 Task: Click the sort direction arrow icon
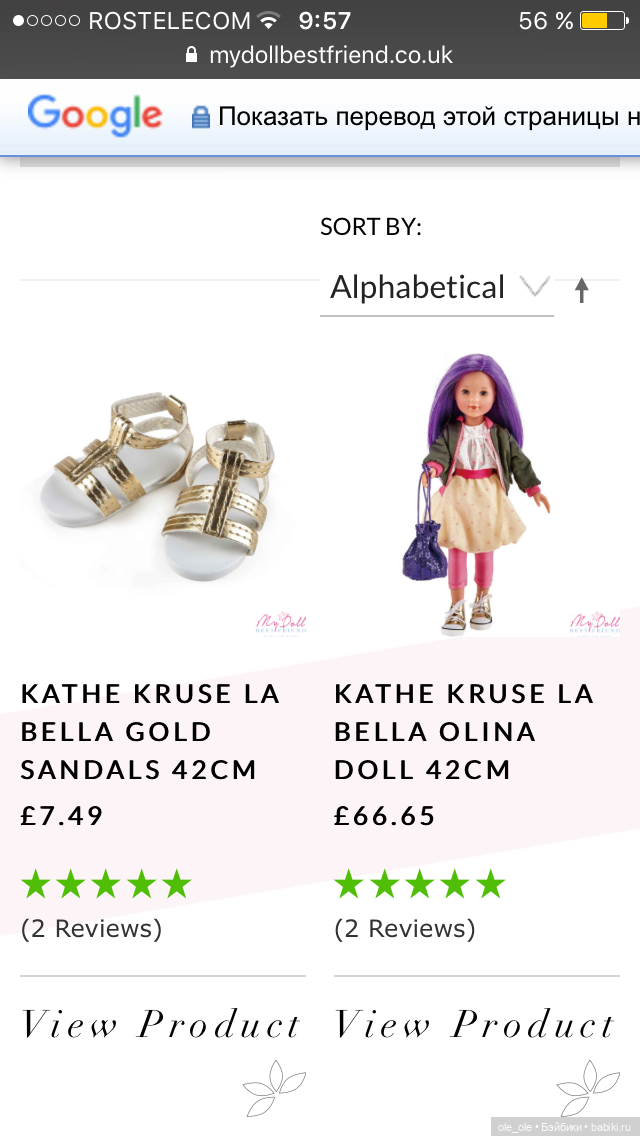(582, 290)
